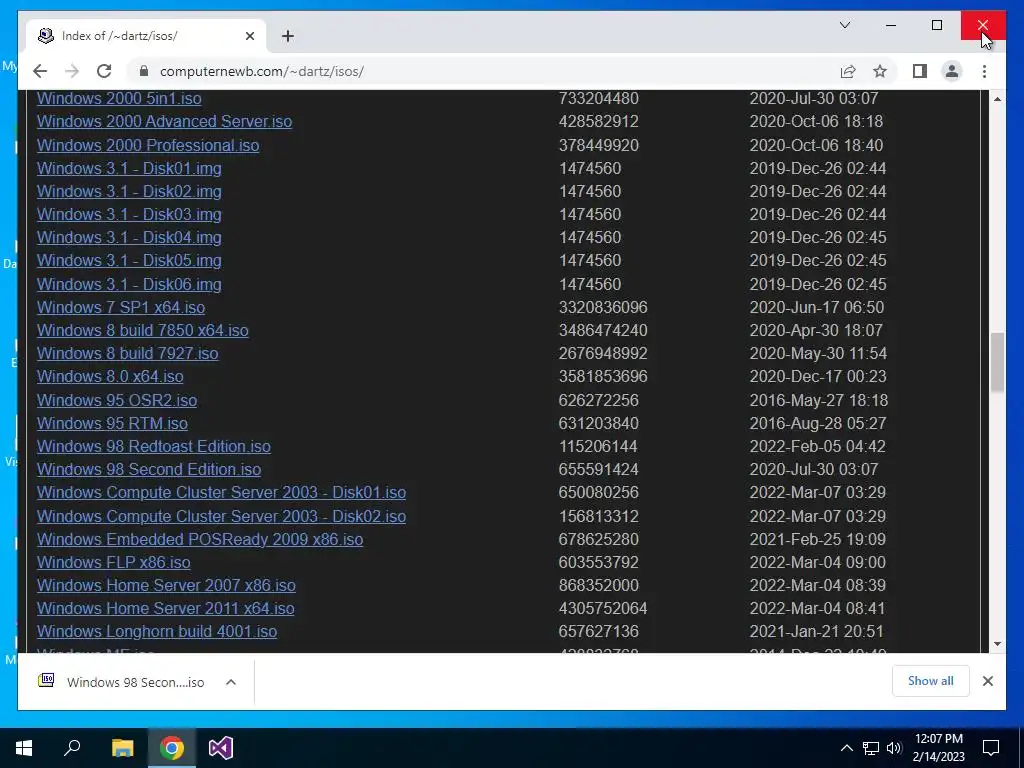This screenshot has width=1024, height=768.
Task: Download Windows 95 OSR2.iso
Action: click(117, 400)
